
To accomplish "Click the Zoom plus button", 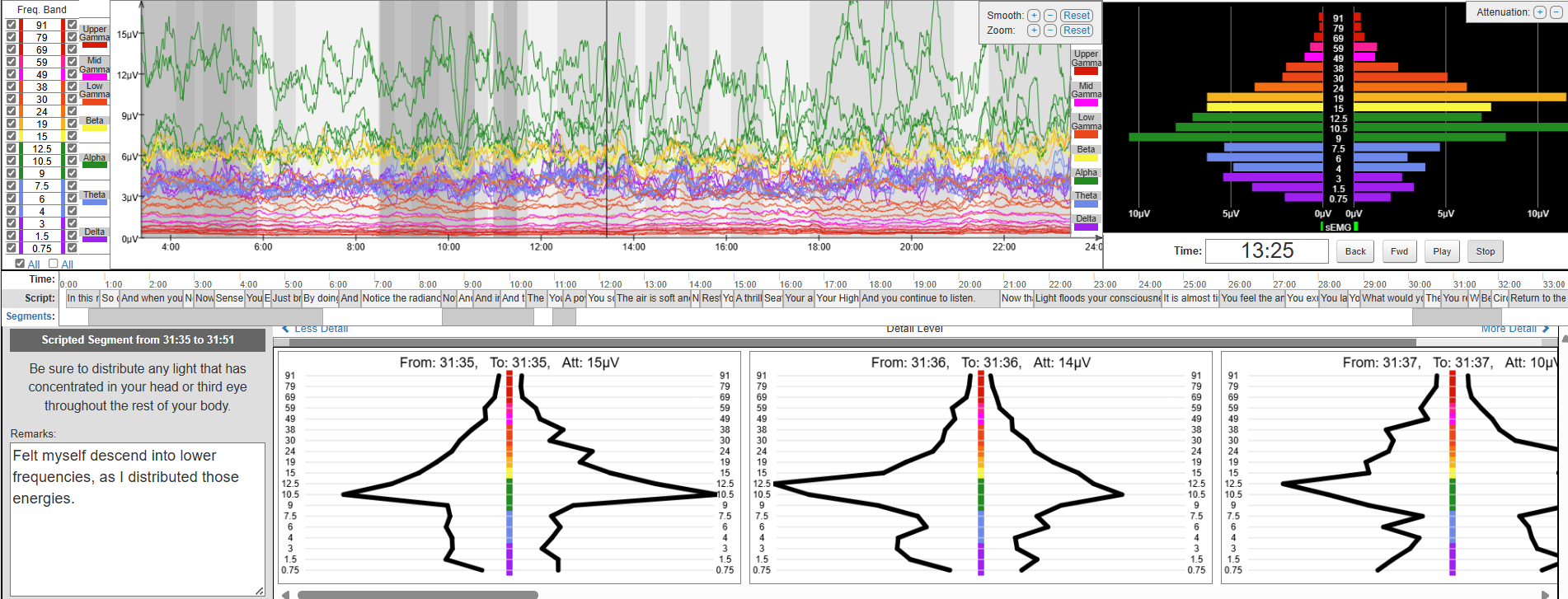I will tap(1033, 30).
